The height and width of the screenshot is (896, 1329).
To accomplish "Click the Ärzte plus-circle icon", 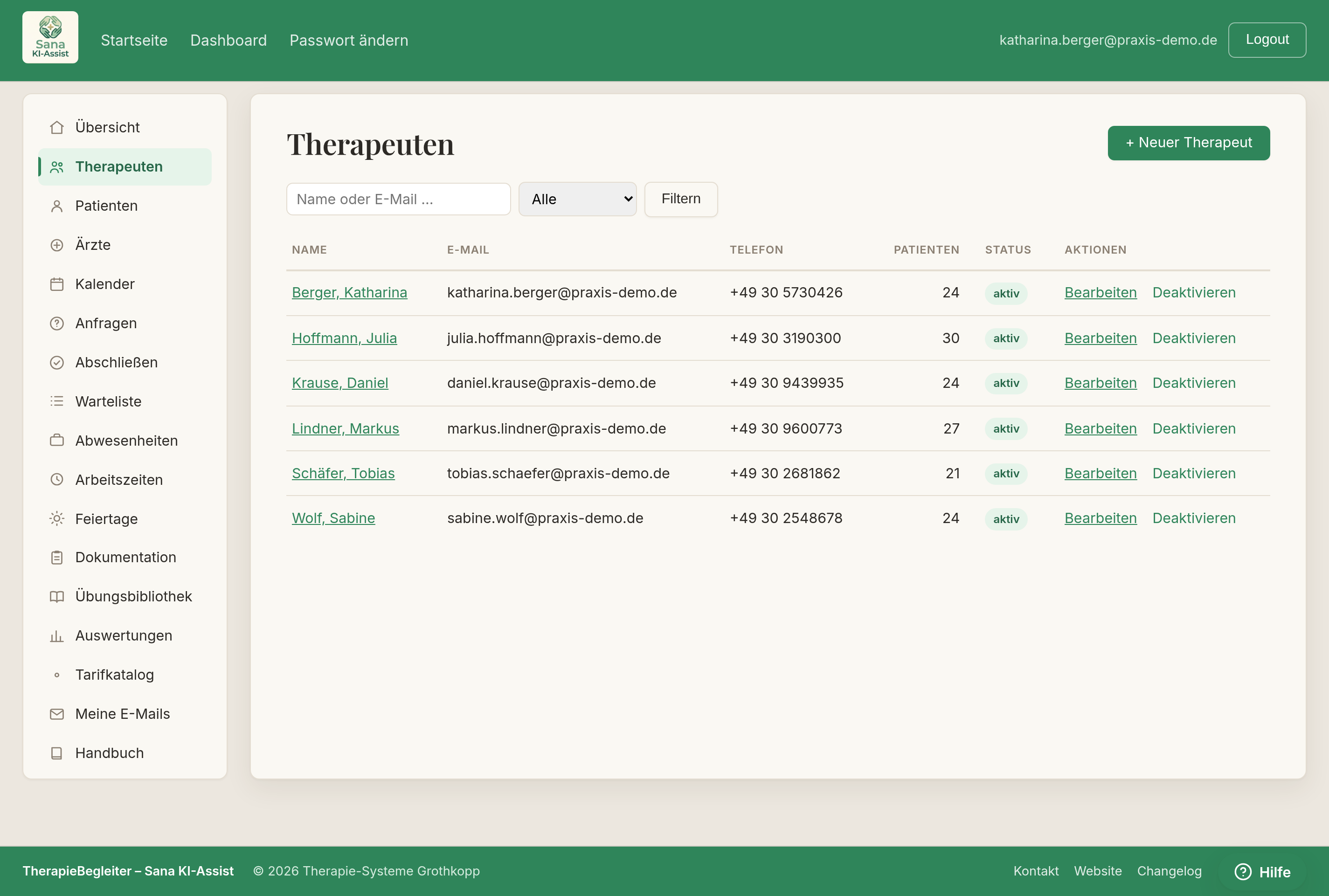I will tap(56, 245).
